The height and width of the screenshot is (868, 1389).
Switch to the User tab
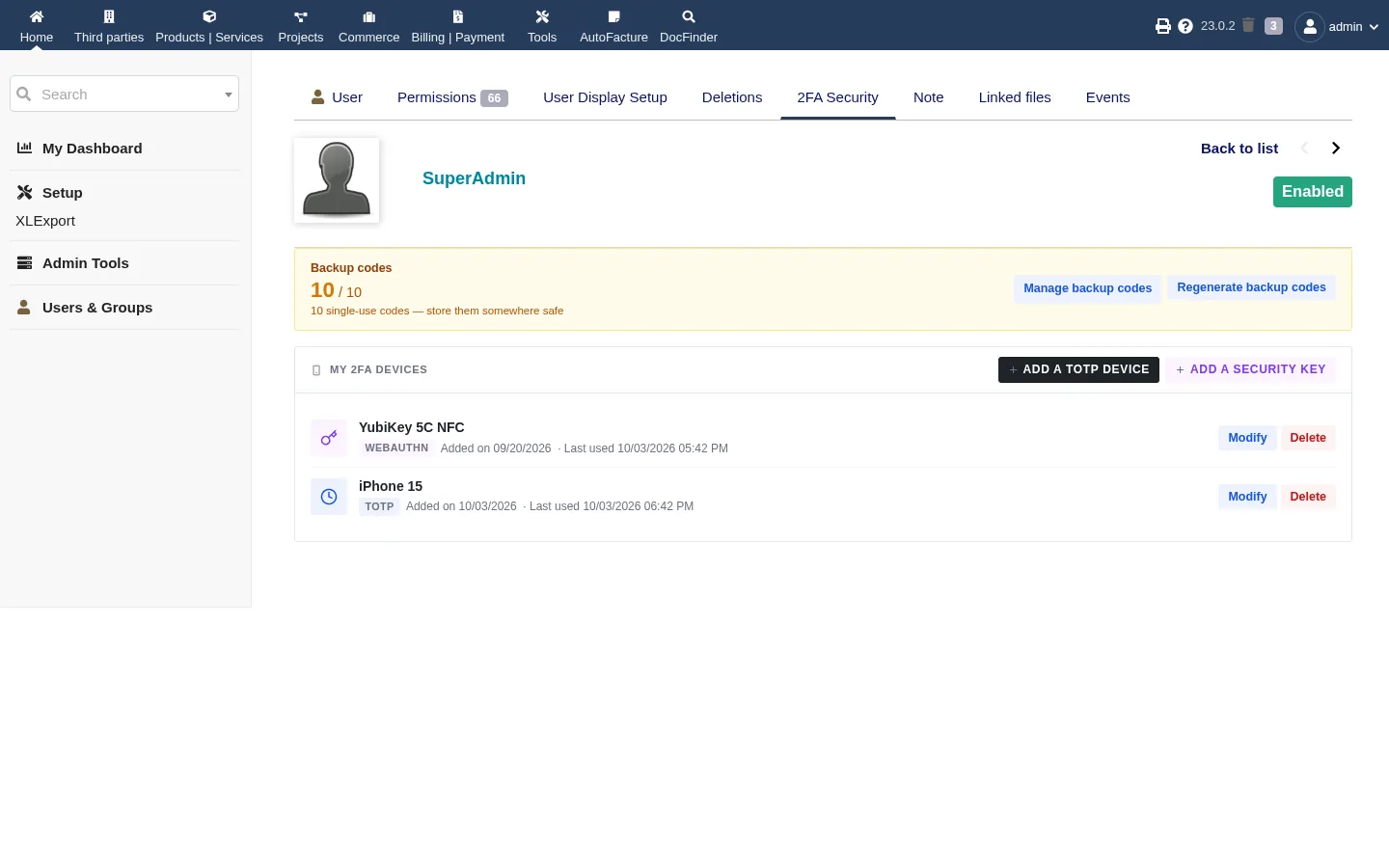pos(337,97)
